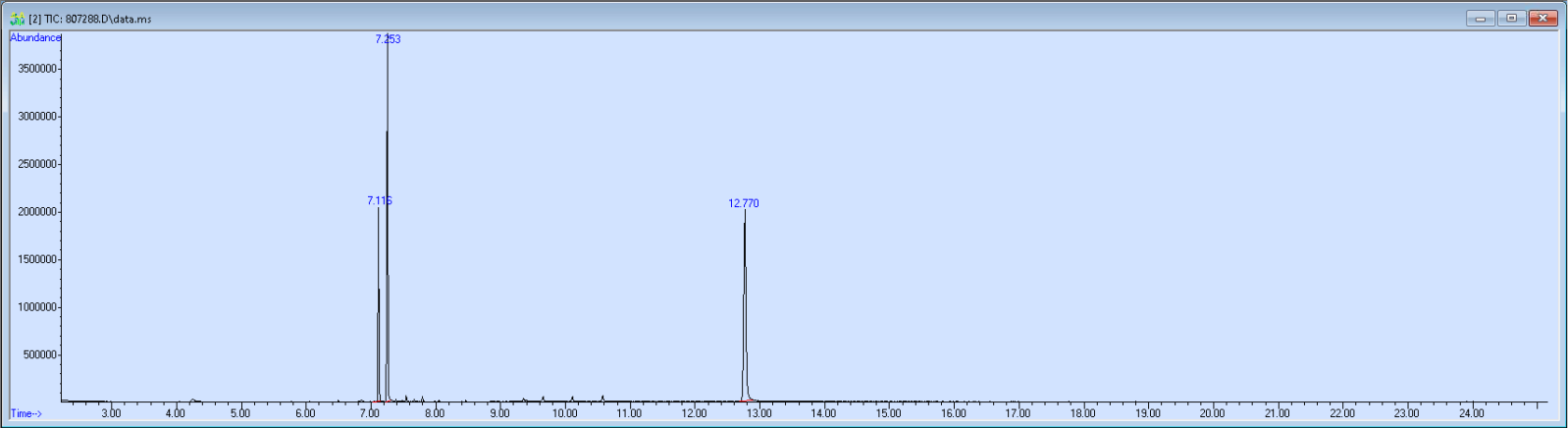Viewport: 1568px width, 428px height.
Task: Click the Time--> axis label
Action: pyautogui.click(x=26, y=413)
